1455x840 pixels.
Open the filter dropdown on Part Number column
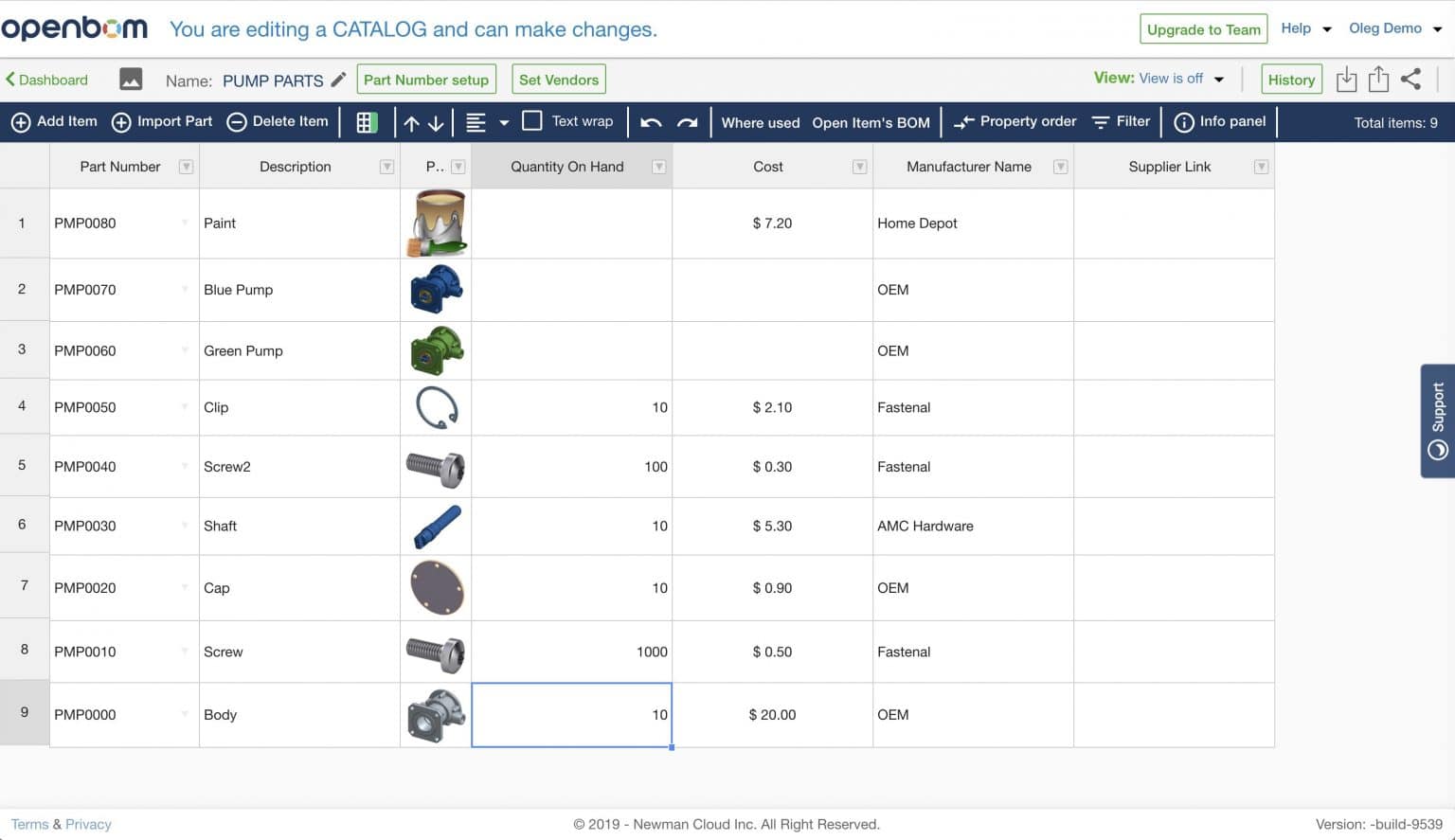[x=187, y=166]
